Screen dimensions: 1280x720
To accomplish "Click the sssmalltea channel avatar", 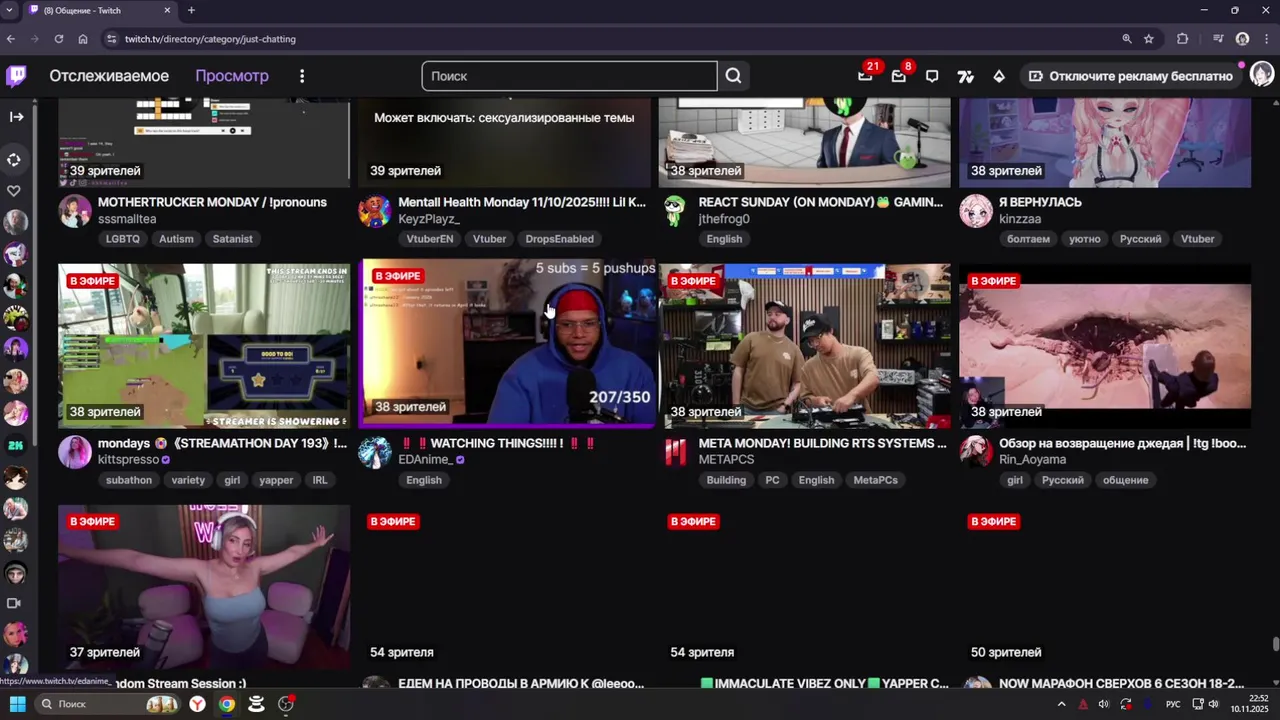I will click(75, 211).
